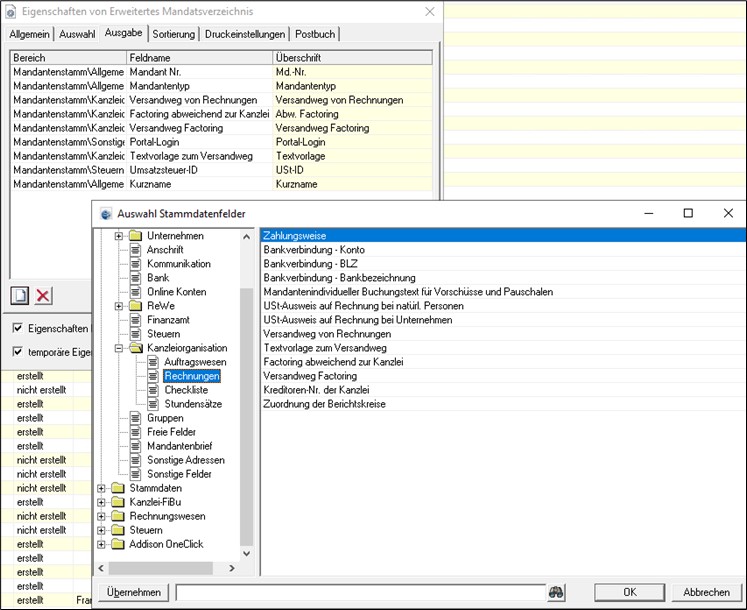The height and width of the screenshot is (610, 747).
Task: Expand the ReWe tree node
Action: (119, 306)
